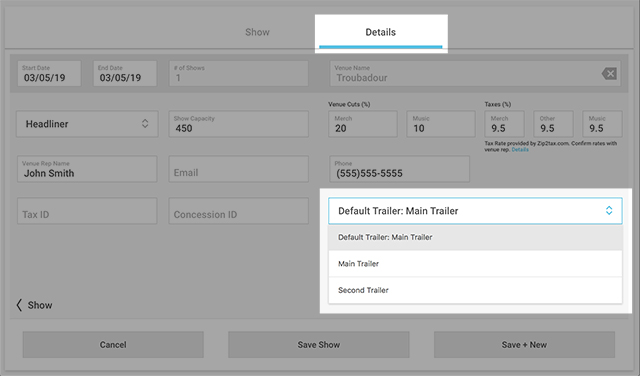640x376 pixels.
Task: Edit the Venue Cuts Music field
Action: (x=441, y=124)
